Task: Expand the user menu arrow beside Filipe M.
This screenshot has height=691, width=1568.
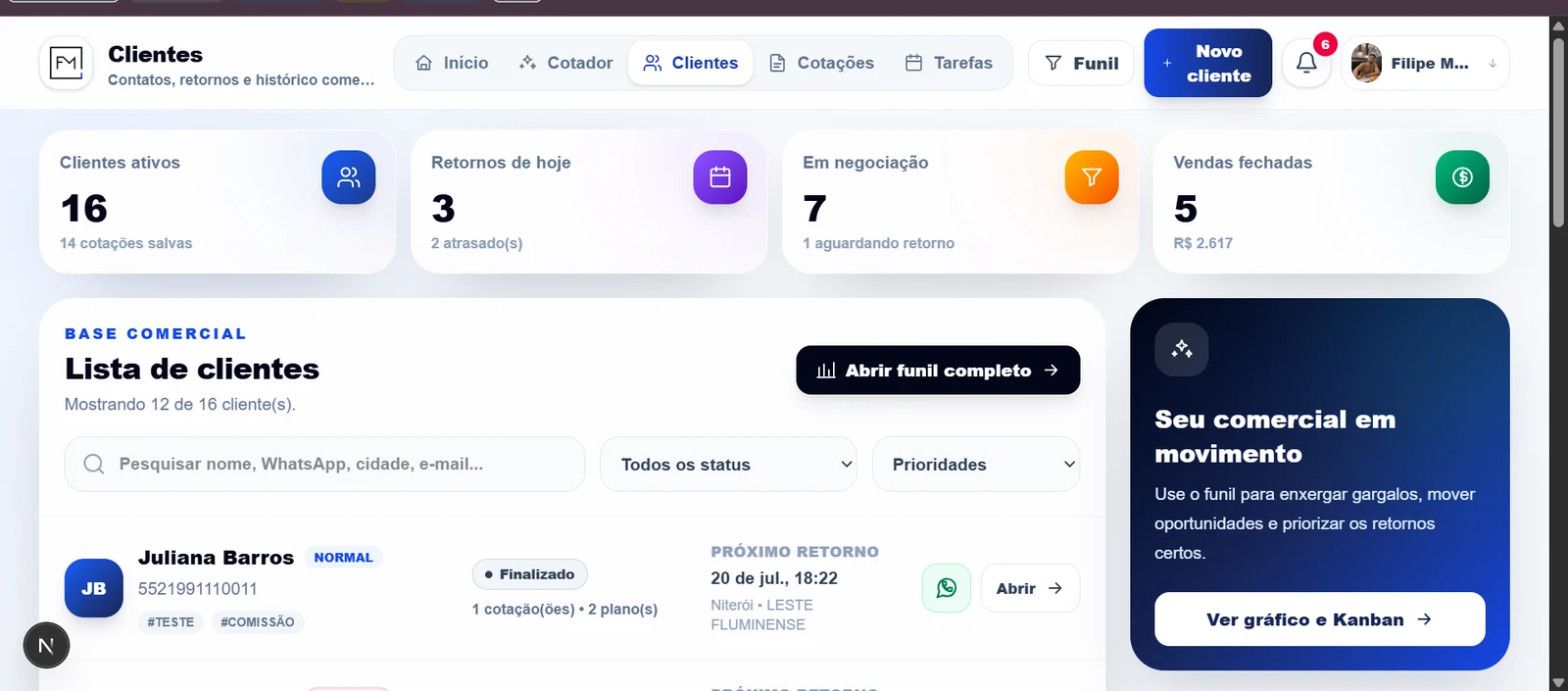Action: coord(1493,64)
